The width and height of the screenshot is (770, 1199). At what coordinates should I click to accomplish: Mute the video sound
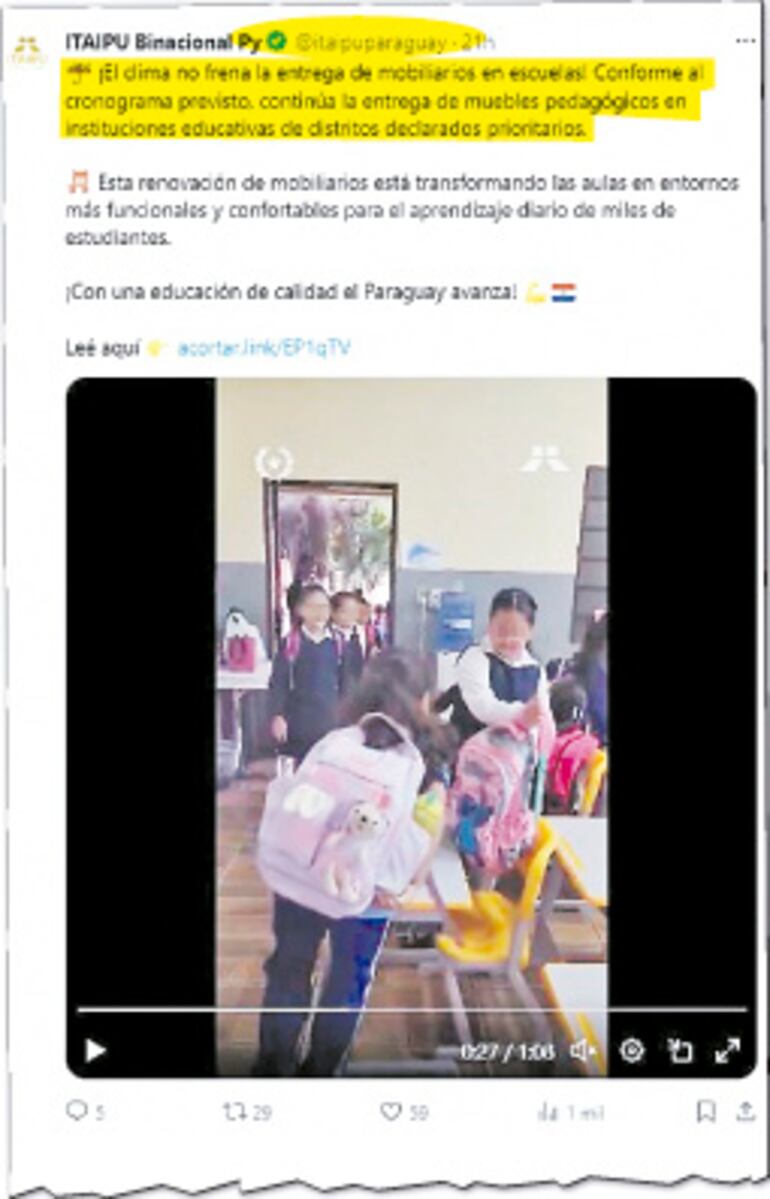tap(583, 1051)
